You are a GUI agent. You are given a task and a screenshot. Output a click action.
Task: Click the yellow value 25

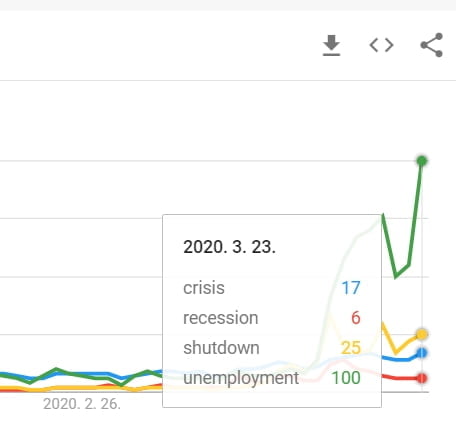pyautogui.click(x=351, y=348)
